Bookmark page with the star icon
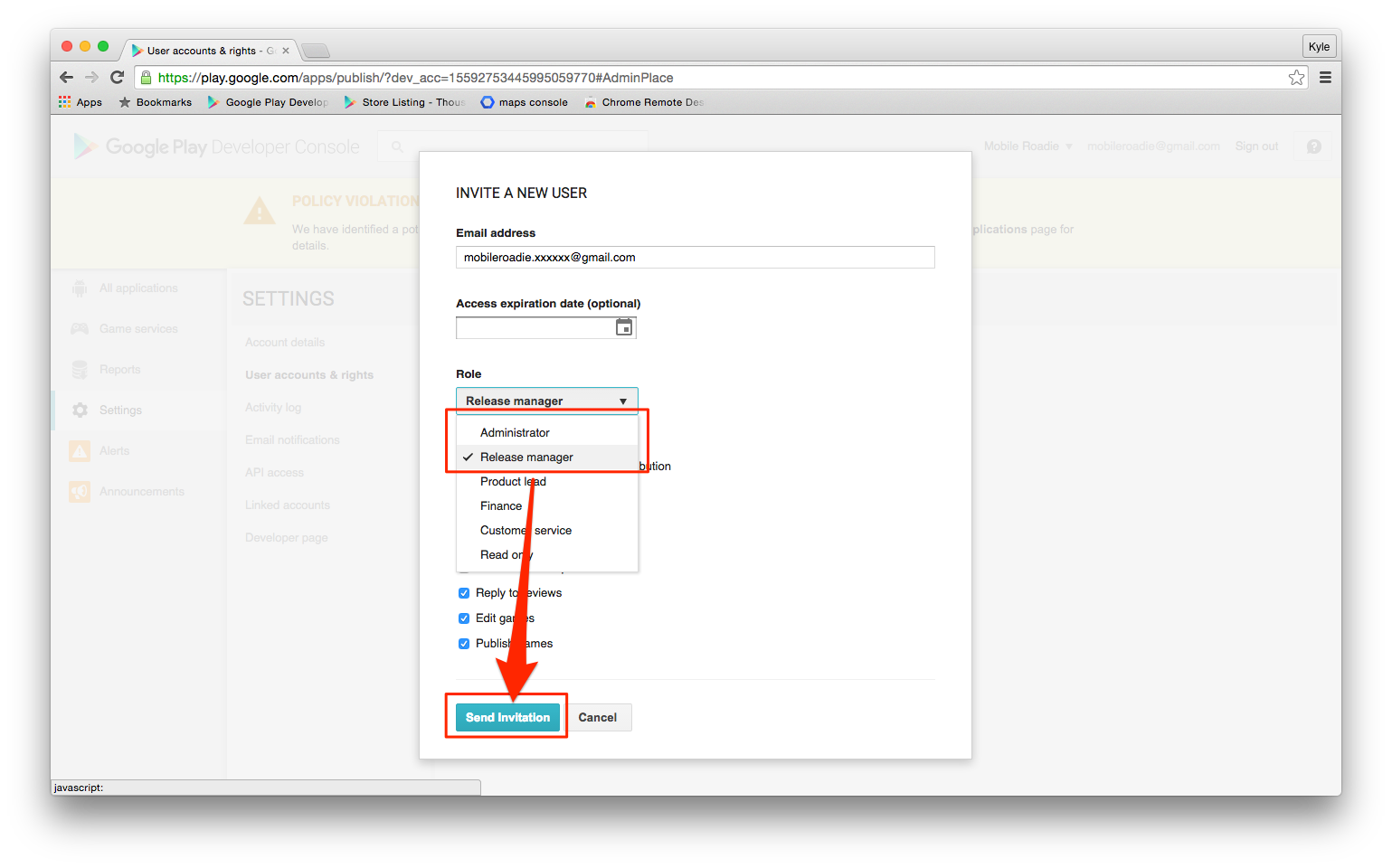The width and height of the screenshot is (1392, 868). tap(1296, 78)
